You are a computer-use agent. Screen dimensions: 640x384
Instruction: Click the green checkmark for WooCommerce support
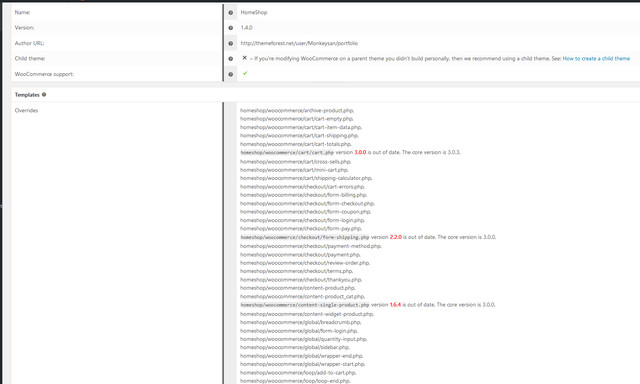coord(245,73)
